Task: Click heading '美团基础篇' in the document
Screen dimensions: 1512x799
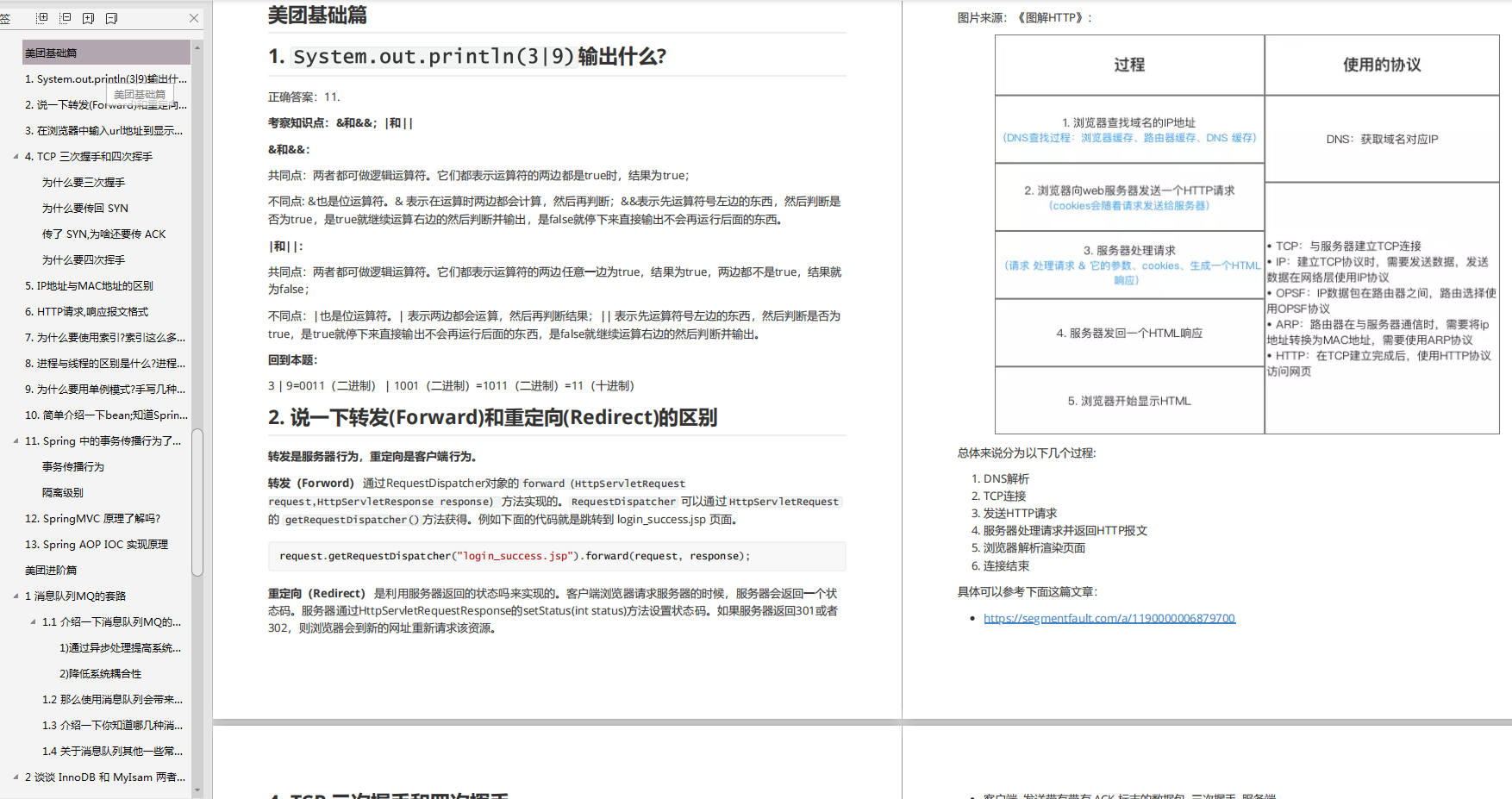Action: (317, 15)
